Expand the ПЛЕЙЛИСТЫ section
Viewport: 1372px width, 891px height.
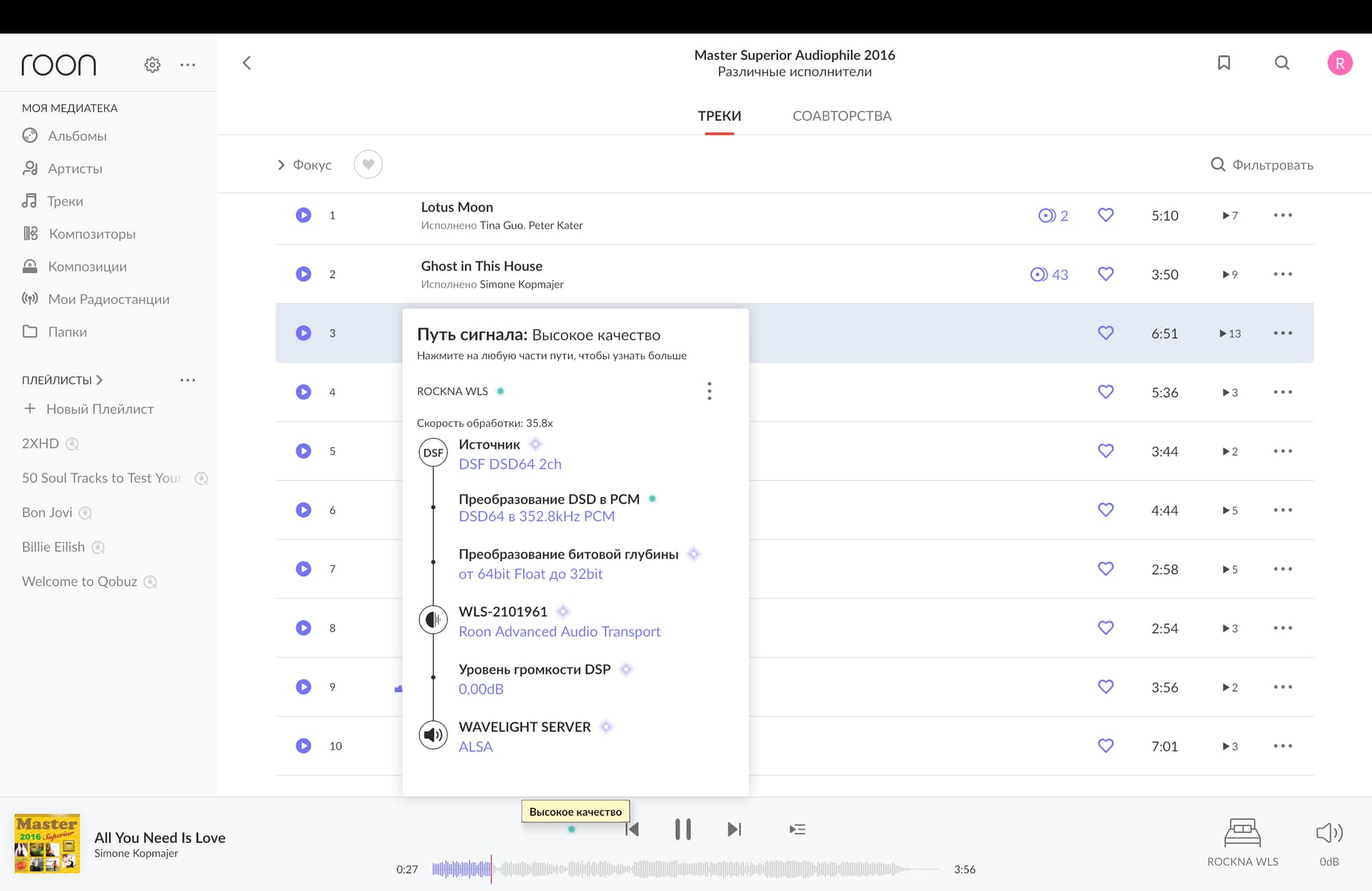tap(62, 380)
